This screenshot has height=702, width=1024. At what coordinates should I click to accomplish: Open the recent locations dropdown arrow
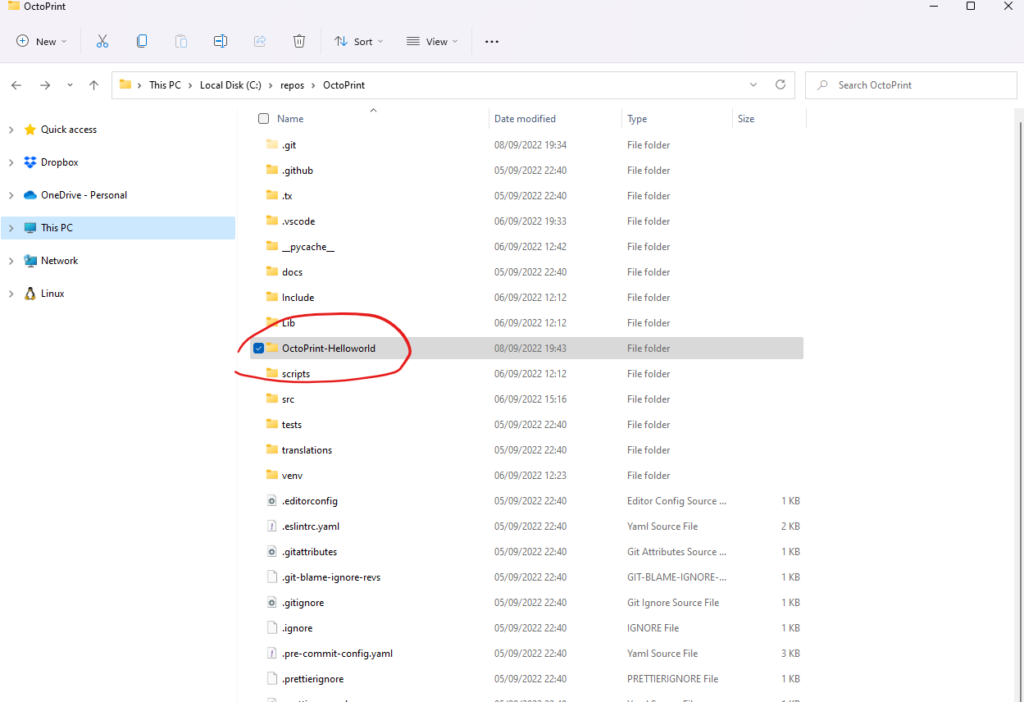[70, 85]
